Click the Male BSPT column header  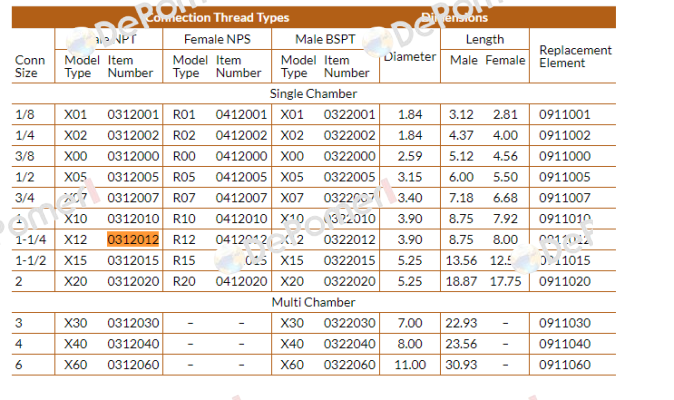(325, 39)
